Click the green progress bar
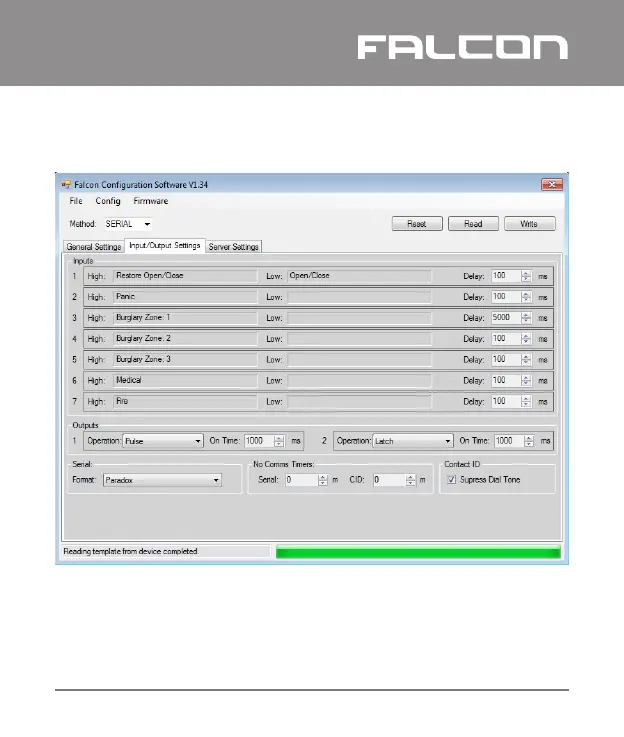Image resolution: width=624 pixels, height=737 pixels. click(418, 552)
